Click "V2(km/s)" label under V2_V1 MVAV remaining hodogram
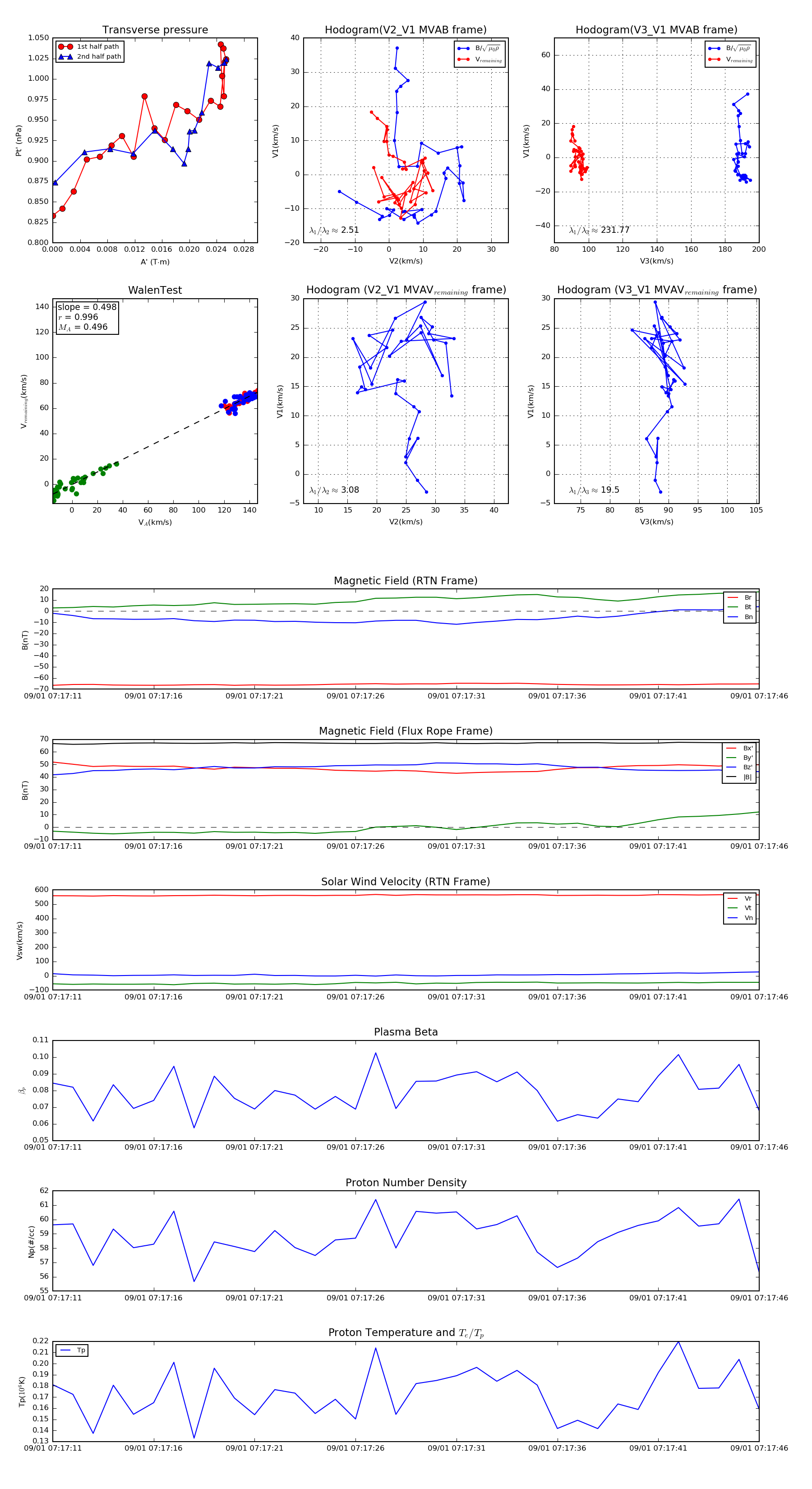This screenshot has width=812, height=1489. [406, 522]
